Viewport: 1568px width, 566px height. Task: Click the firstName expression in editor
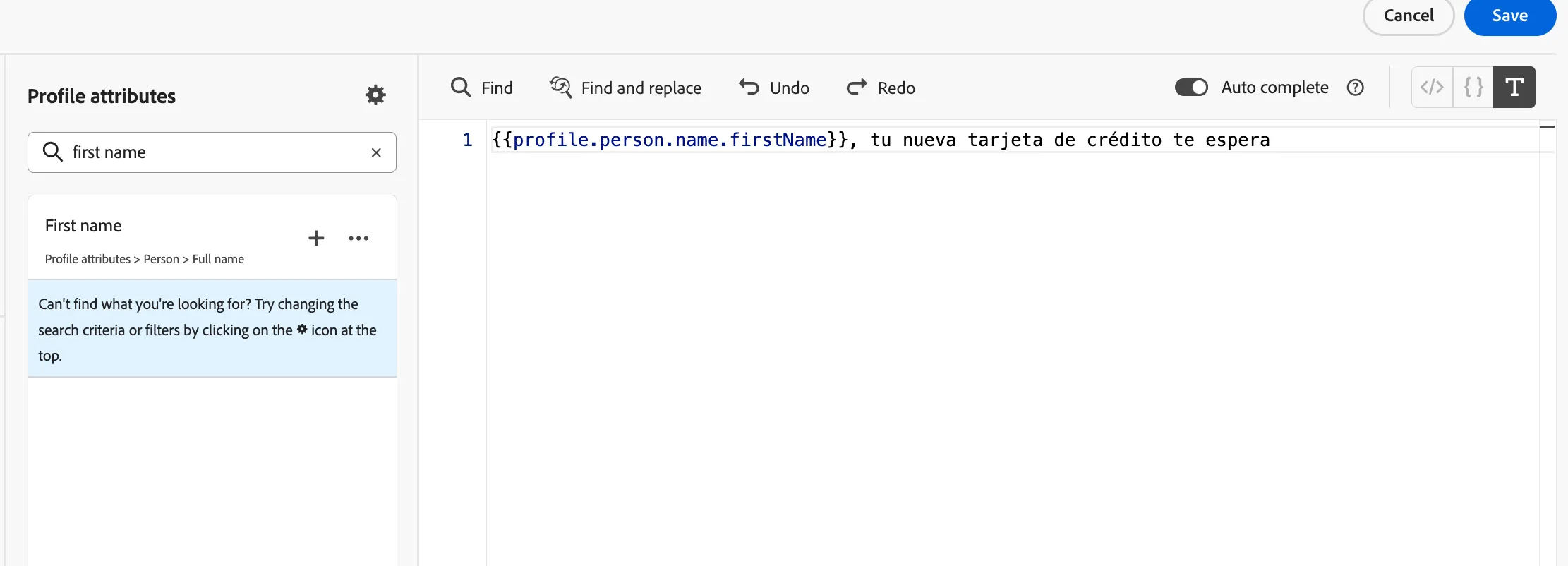(x=670, y=140)
